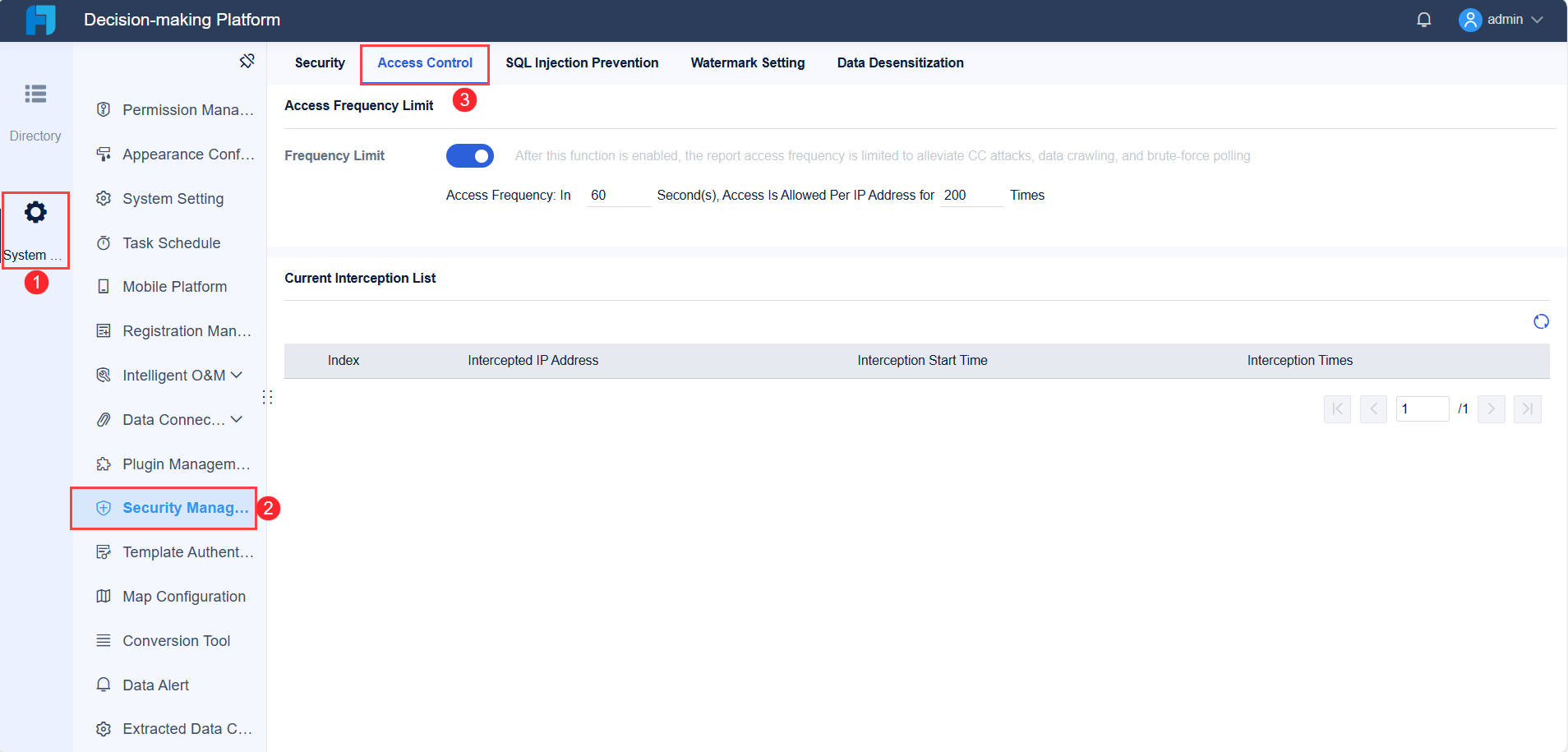Toggle off report access frequency limiting
Viewport: 1568px width, 752px height.
[x=470, y=155]
